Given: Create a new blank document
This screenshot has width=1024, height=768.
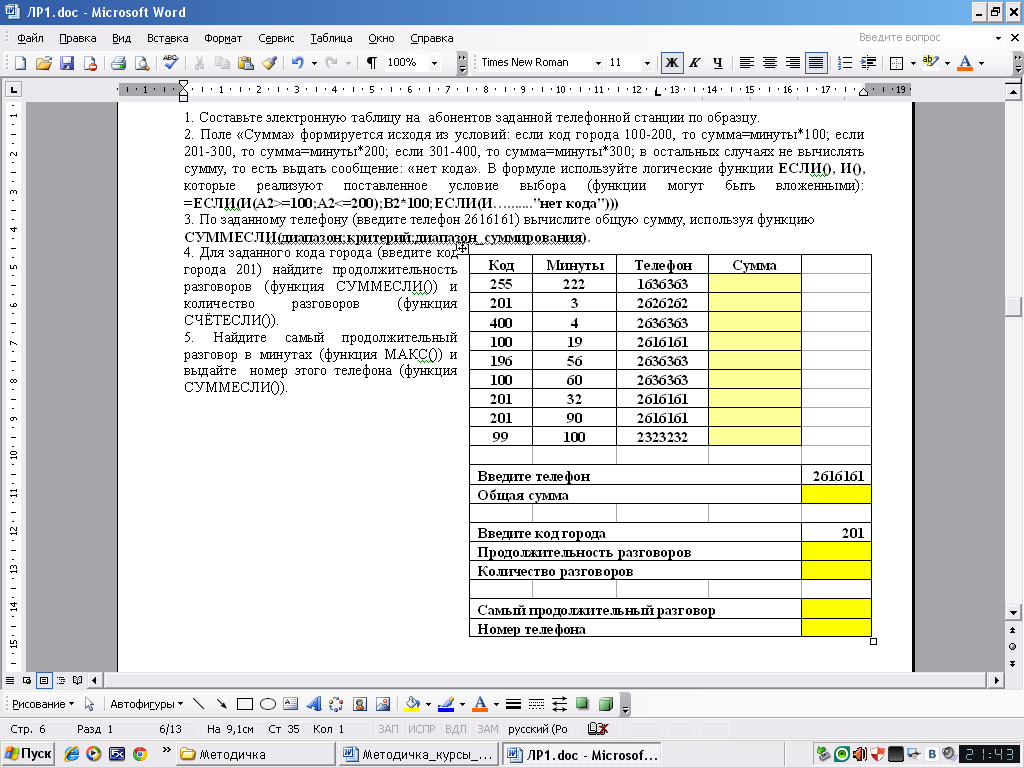Looking at the screenshot, I should pos(20,63).
